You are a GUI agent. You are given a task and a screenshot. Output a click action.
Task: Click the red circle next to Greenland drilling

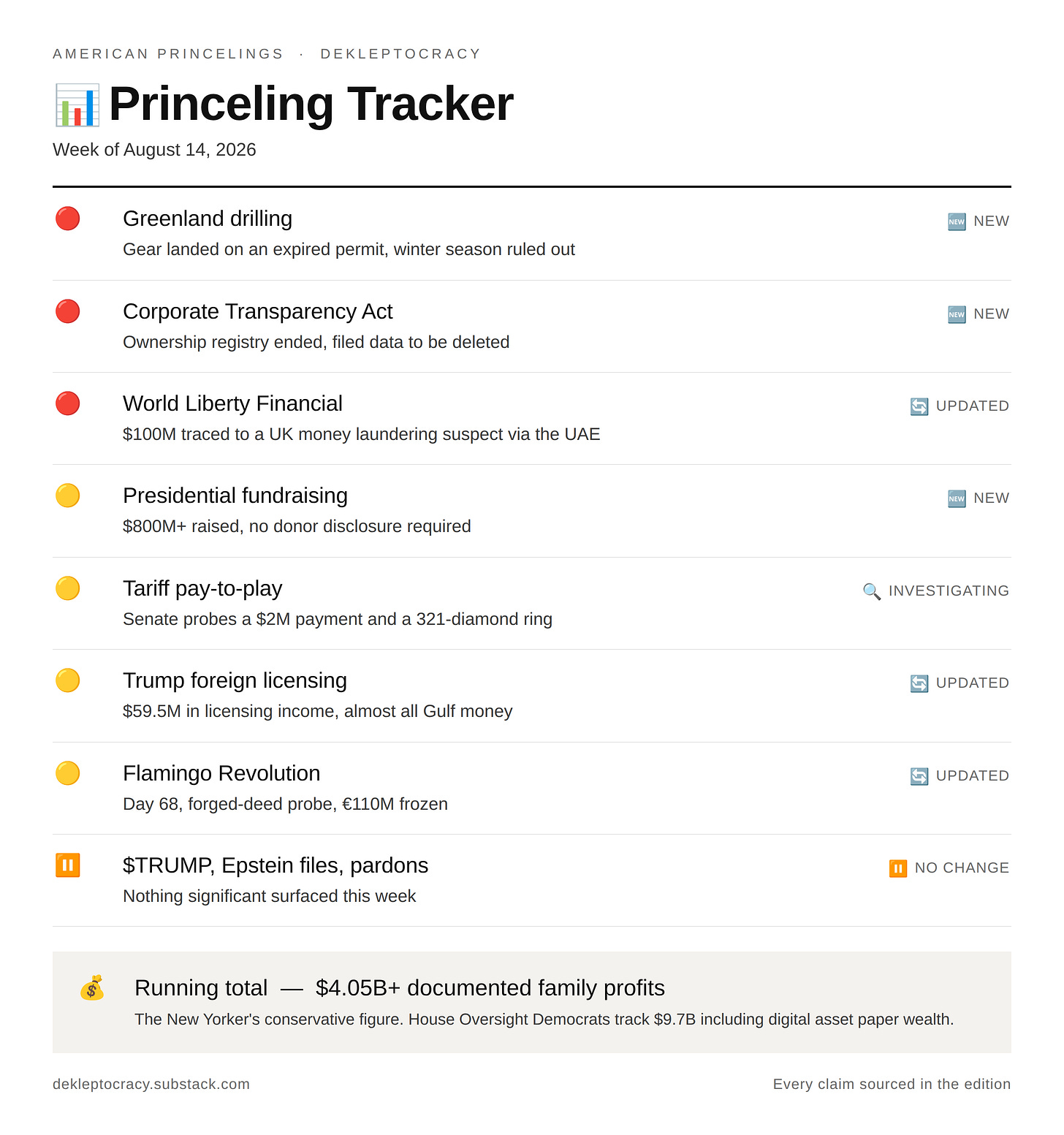68,219
